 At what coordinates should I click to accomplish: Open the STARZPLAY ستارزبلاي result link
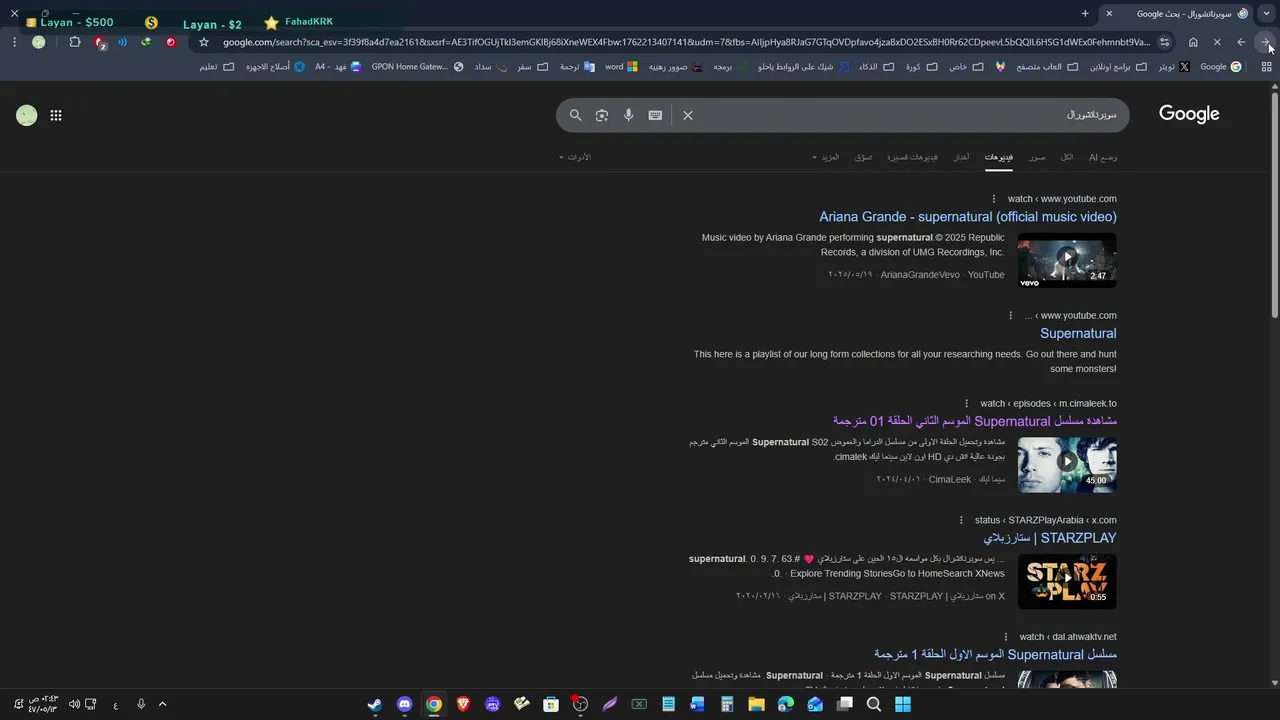coord(1050,538)
